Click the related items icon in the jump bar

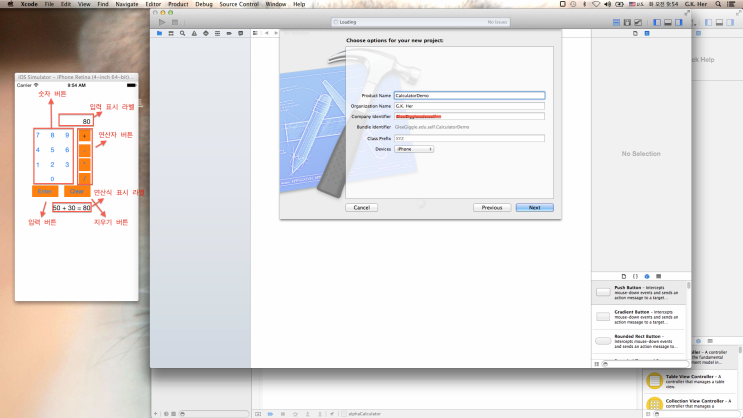coord(255,33)
